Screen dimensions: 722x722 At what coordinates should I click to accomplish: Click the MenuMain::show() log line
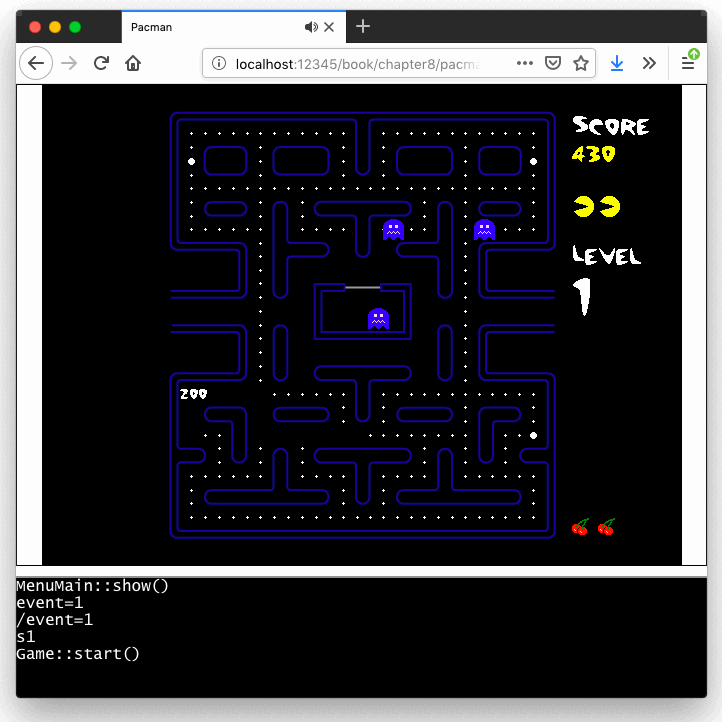pos(93,586)
